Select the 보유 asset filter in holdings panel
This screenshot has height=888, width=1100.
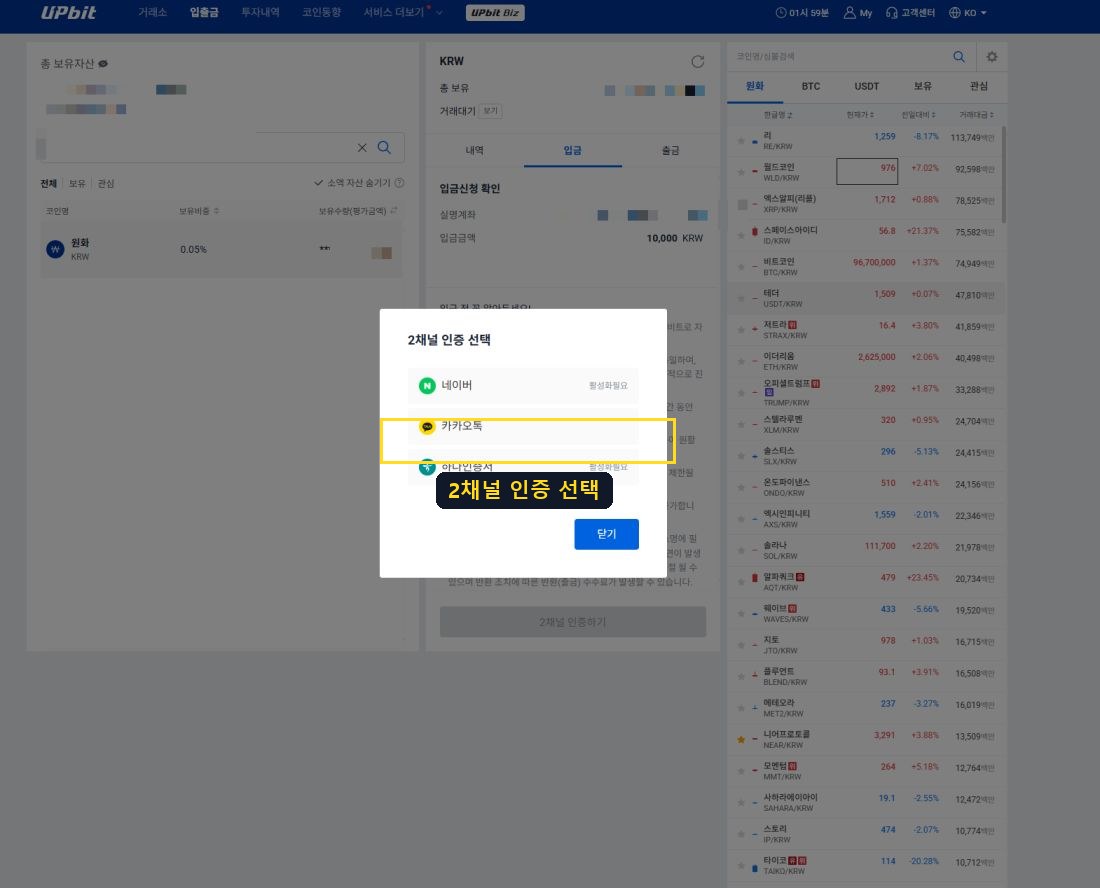tap(77, 183)
